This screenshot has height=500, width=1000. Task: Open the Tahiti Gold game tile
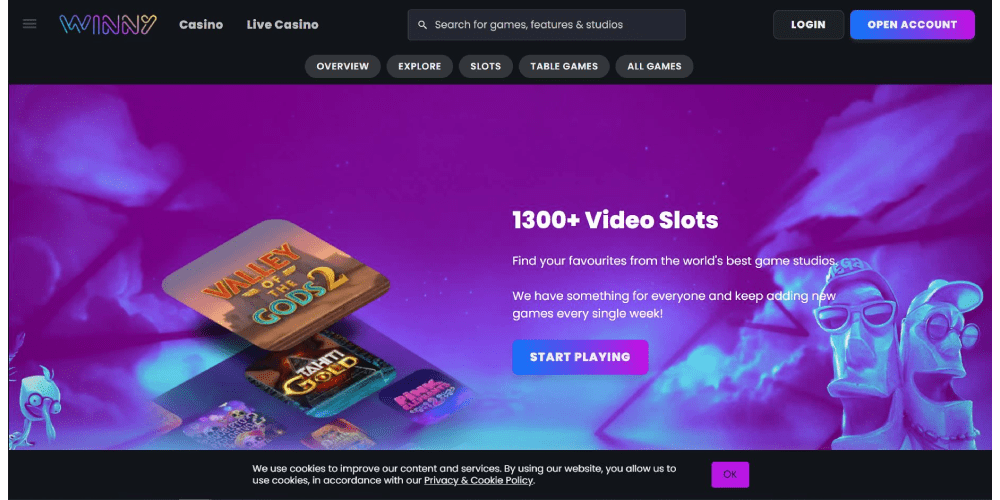pyautogui.click(x=320, y=373)
